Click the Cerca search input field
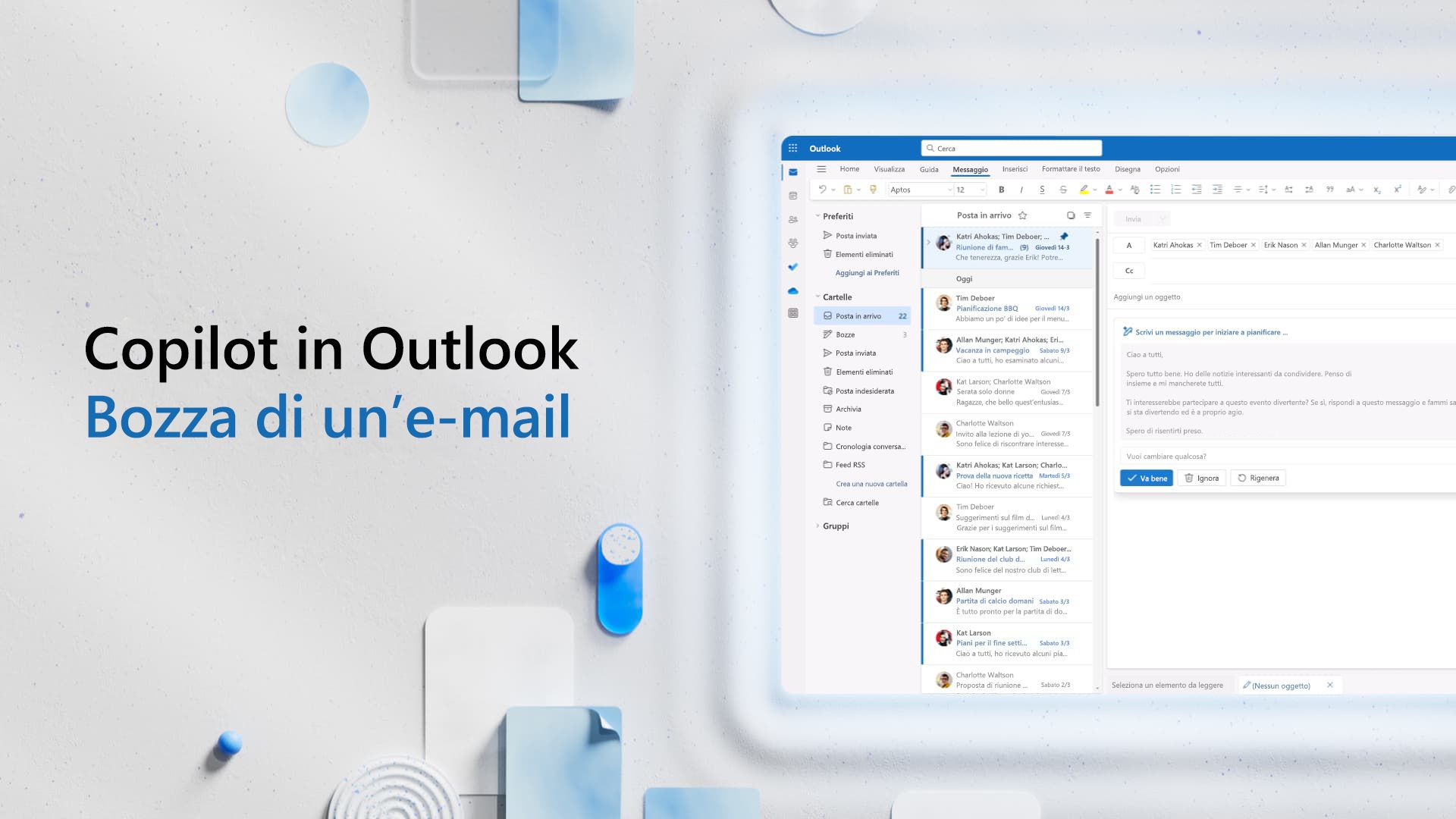1456x819 pixels. tap(1010, 148)
